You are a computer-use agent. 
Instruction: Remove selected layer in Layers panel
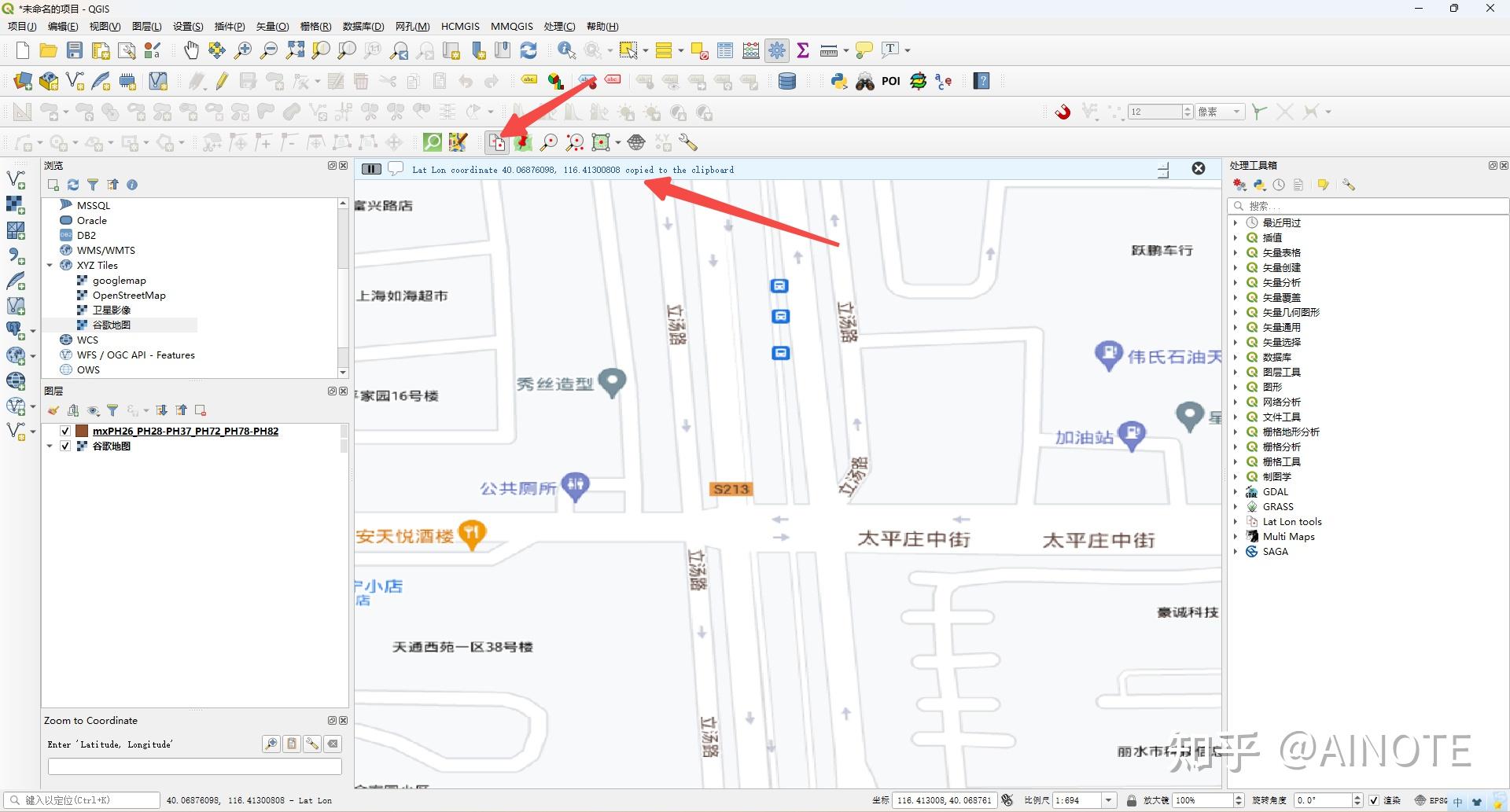click(201, 410)
